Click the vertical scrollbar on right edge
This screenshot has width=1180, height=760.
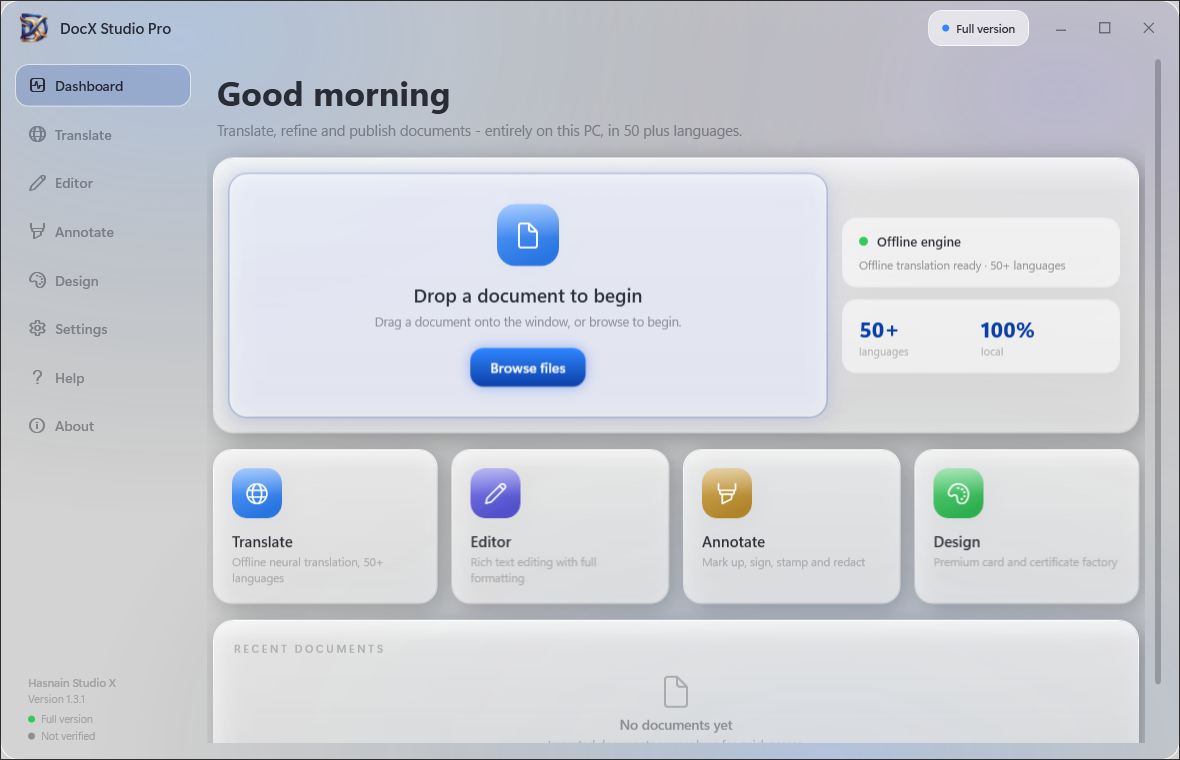1158,372
